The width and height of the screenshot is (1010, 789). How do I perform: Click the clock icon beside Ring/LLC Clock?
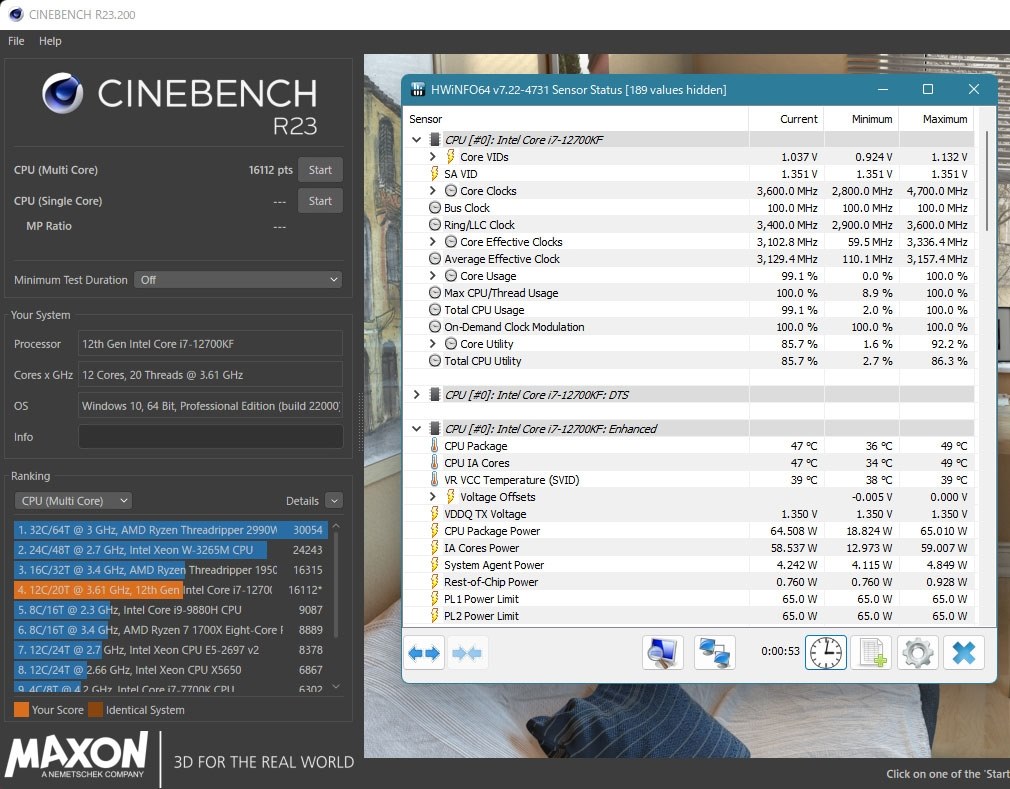point(435,225)
